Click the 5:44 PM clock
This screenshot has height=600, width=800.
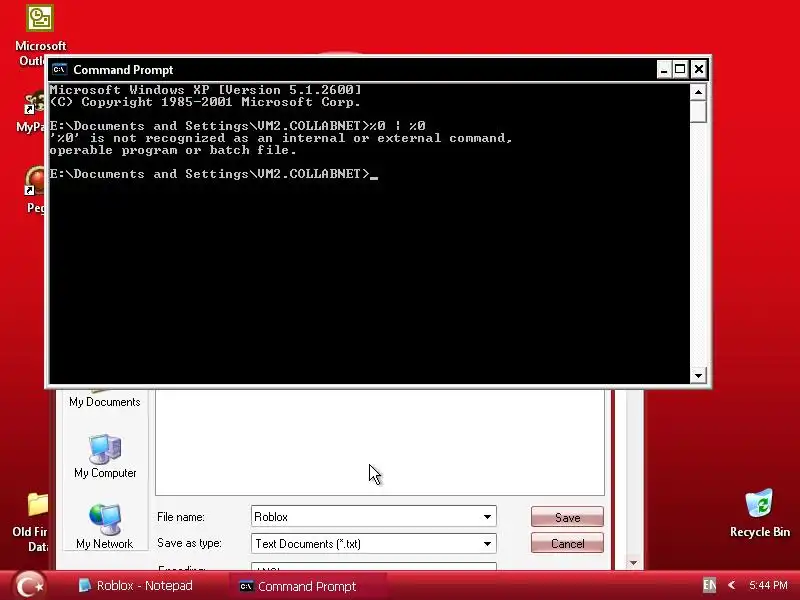[x=768, y=585]
